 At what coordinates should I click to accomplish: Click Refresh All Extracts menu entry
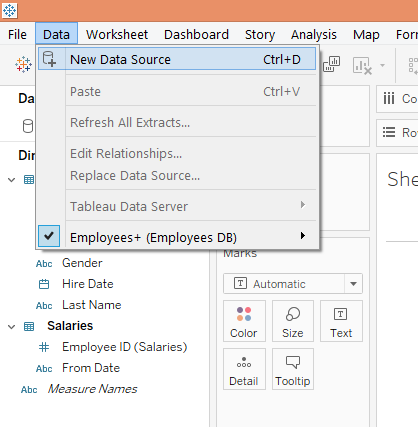[x=177, y=122]
